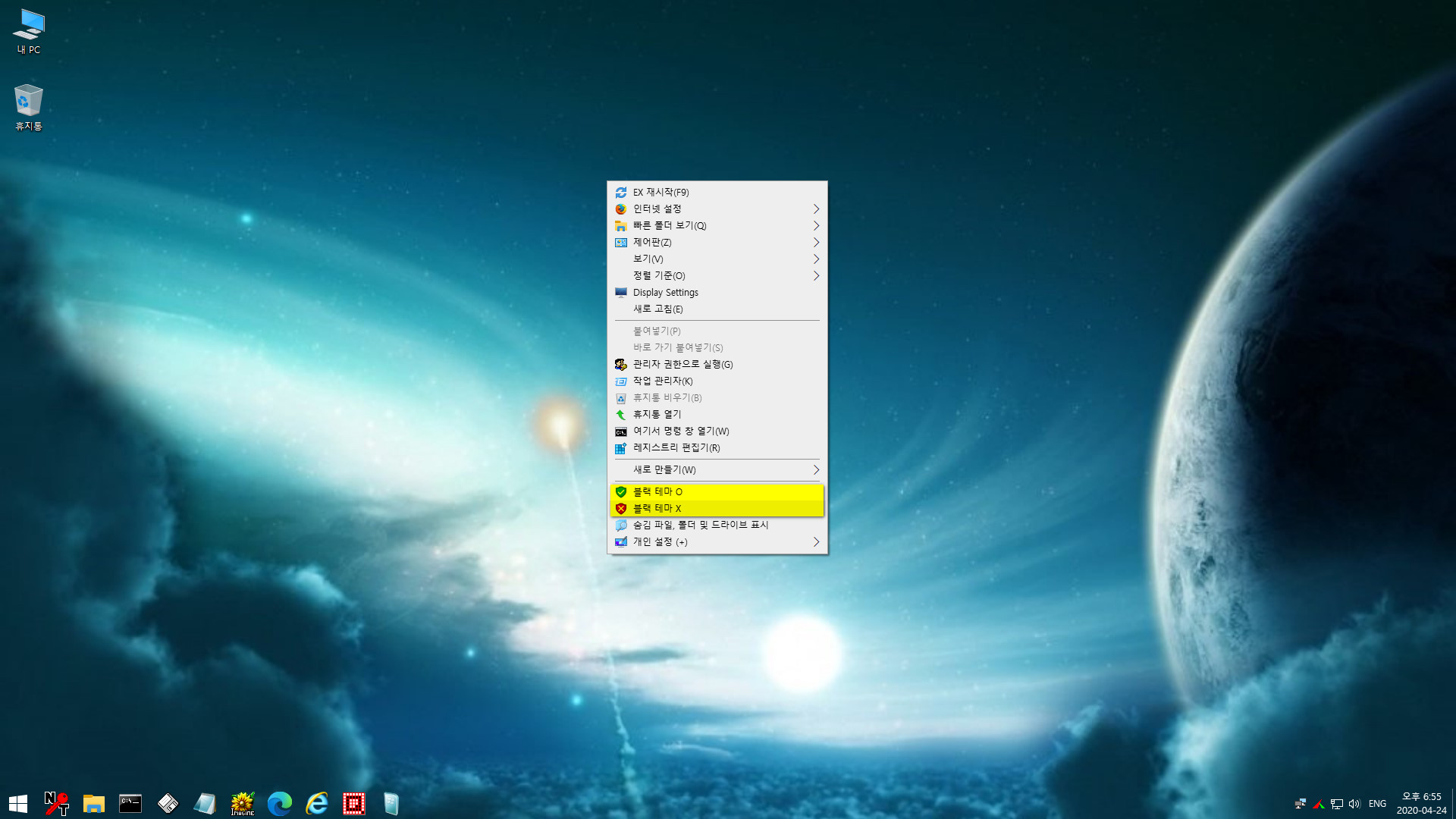1456x819 pixels.
Task: Click the monitor icon for Display Settings
Action: [x=621, y=293]
